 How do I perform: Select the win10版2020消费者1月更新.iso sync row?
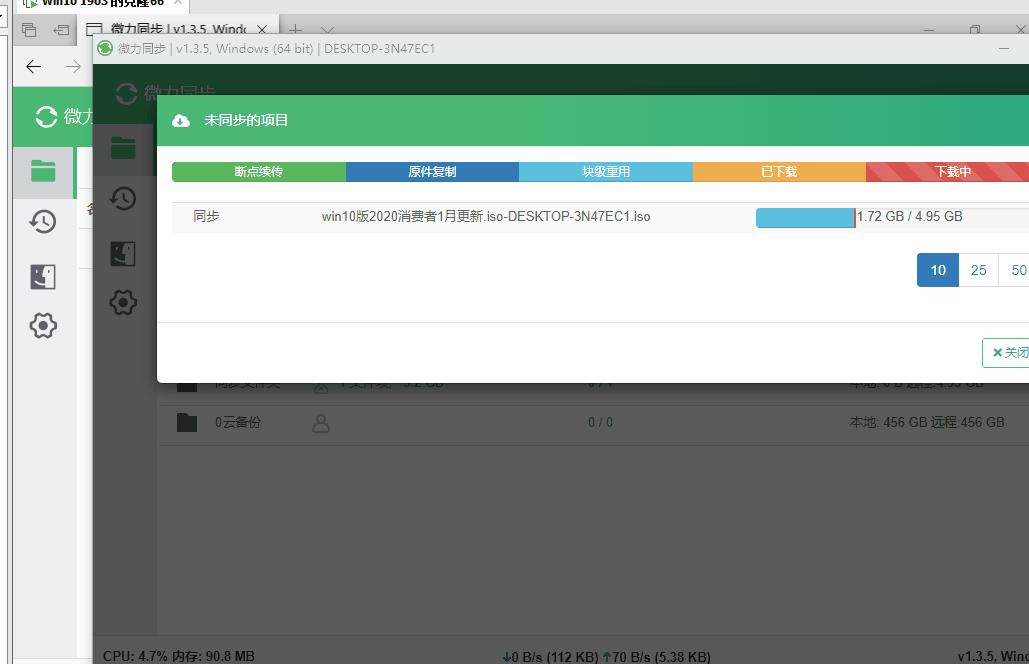485,216
